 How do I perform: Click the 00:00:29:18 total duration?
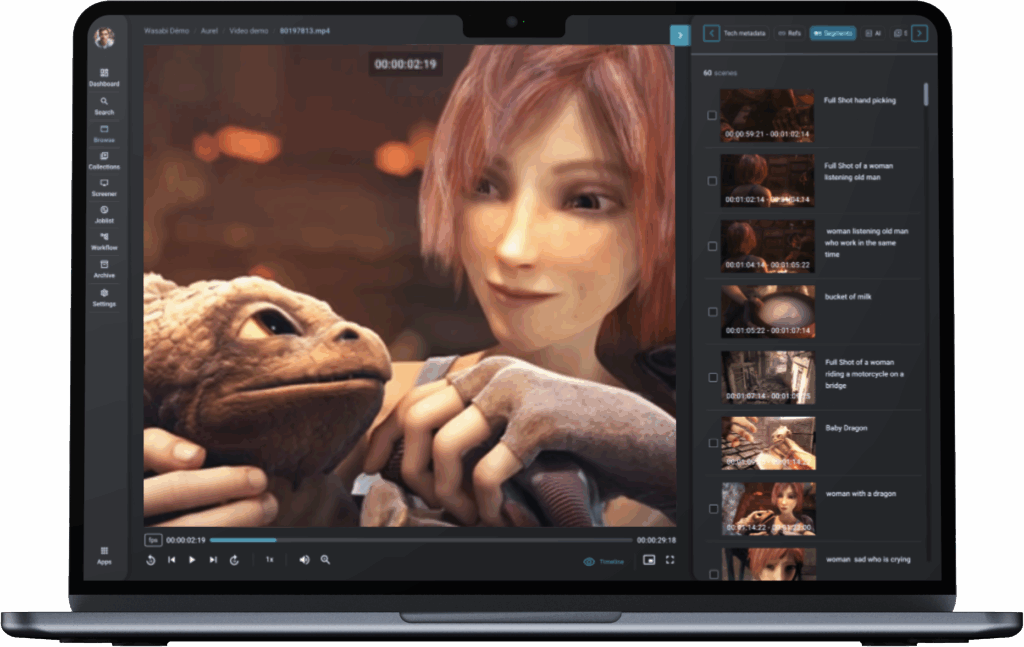pos(656,541)
